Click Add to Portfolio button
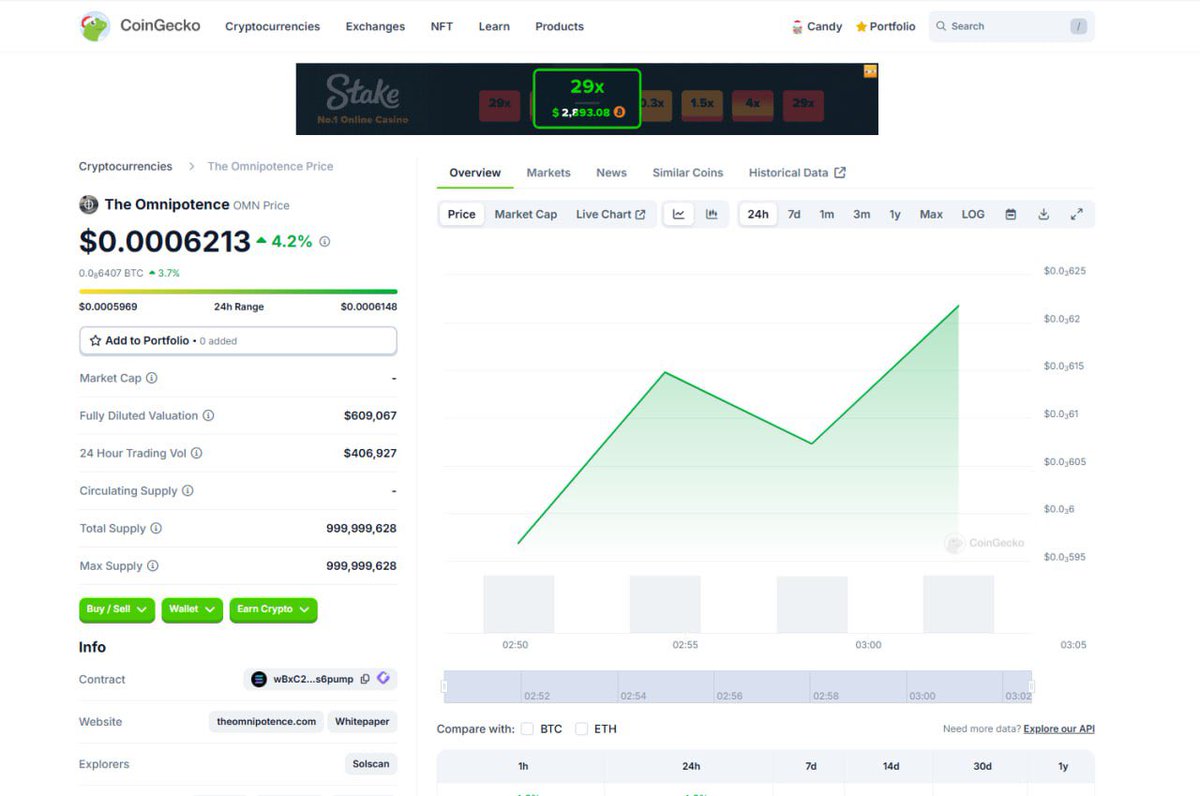Viewport: 1200px width, 796px height. tap(238, 341)
